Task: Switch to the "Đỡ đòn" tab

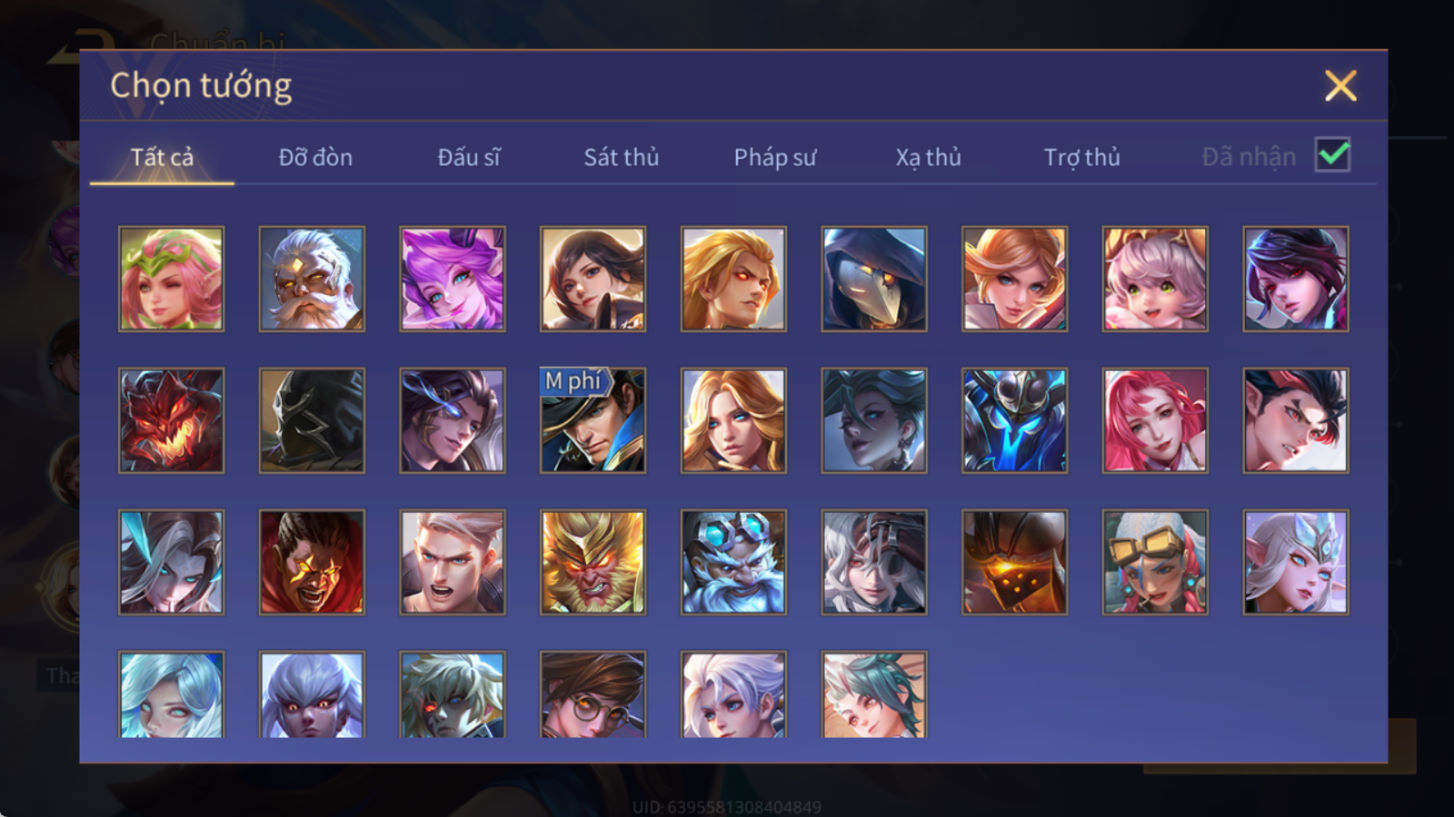Action: pyautogui.click(x=315, y=157)
